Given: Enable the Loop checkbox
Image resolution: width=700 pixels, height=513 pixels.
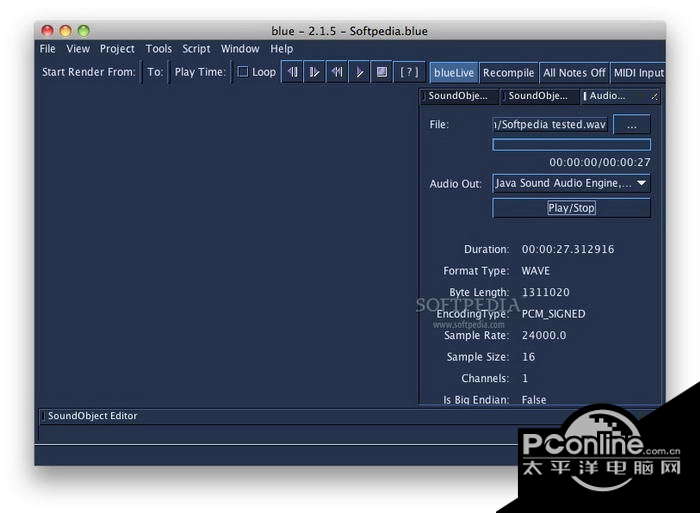Looking at the screenshot, I should [x=242, y=72].
